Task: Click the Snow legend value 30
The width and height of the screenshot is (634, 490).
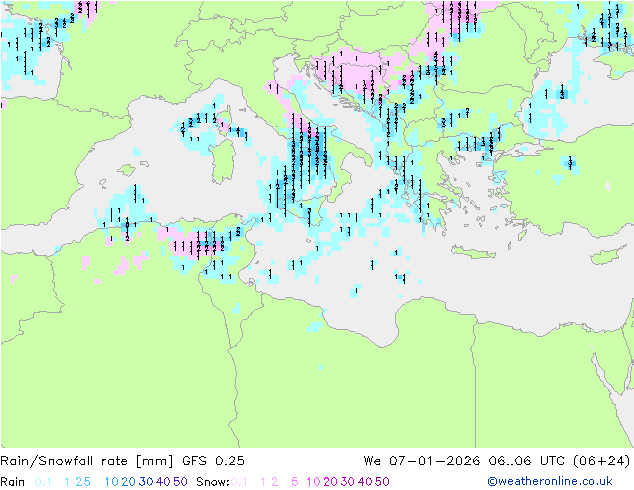Action: point(348,482)
